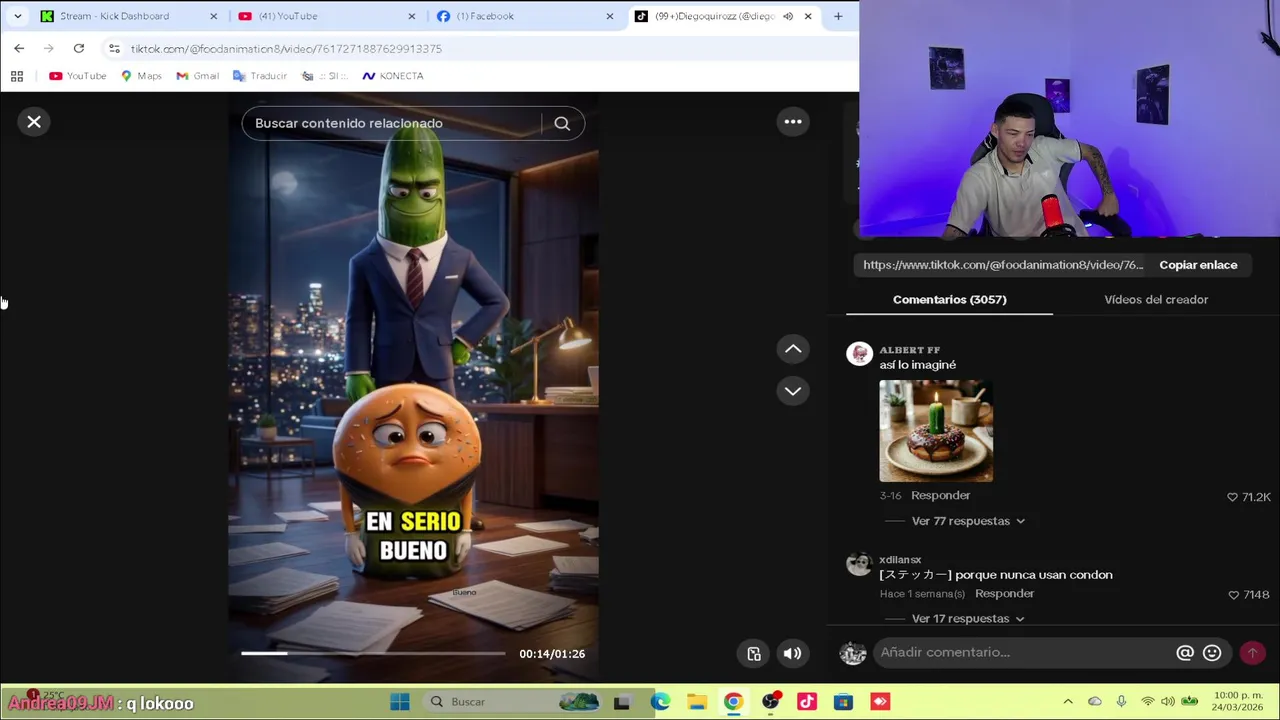This screenshot has height=720, width=1280.
Task: Open Microsoft Store from taskbar
Action: (843, 702)
